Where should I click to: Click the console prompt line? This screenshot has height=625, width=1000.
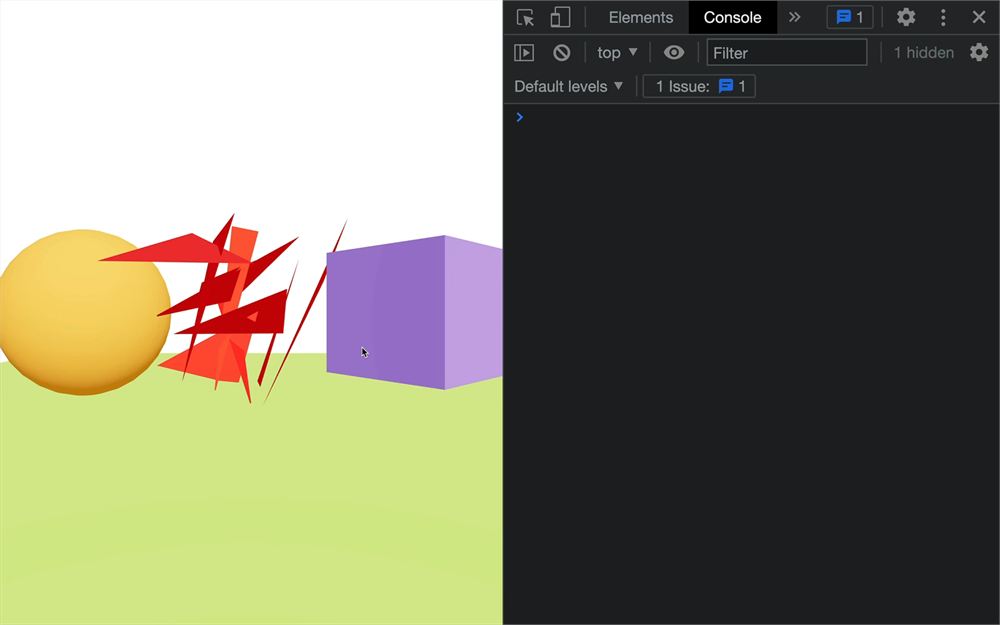751,117
